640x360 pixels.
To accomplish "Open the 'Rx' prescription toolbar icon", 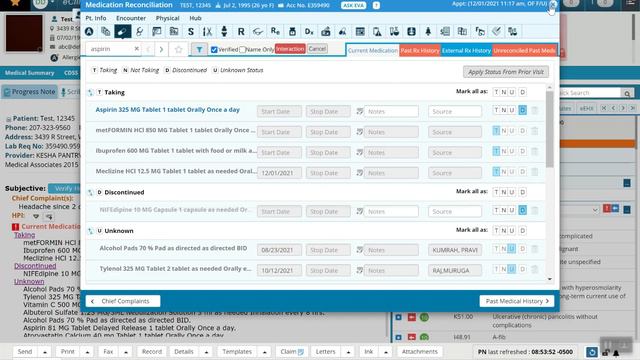I will [x=275, y=31].
